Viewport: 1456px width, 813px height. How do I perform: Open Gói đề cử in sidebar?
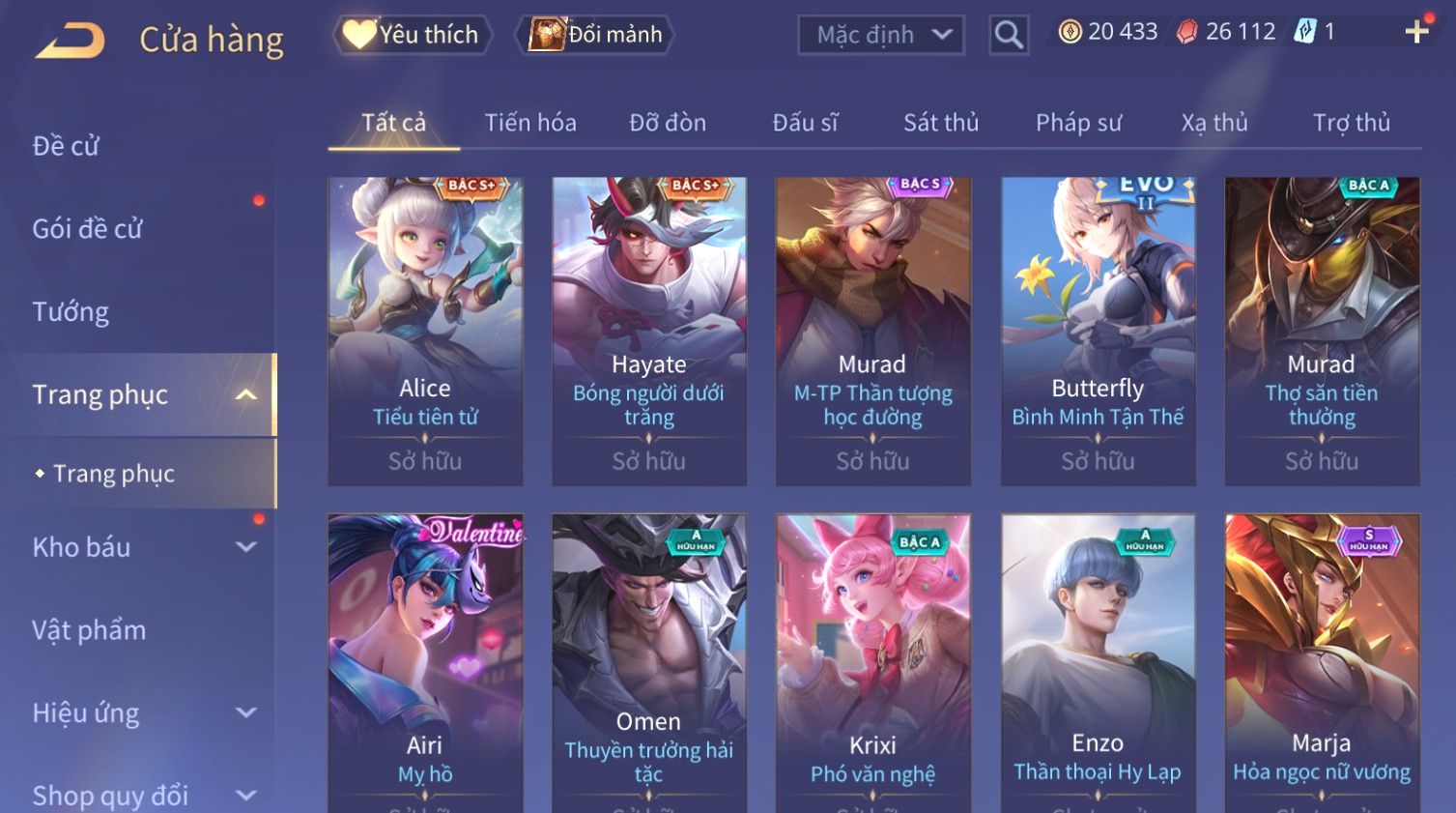tap(88, 228)
